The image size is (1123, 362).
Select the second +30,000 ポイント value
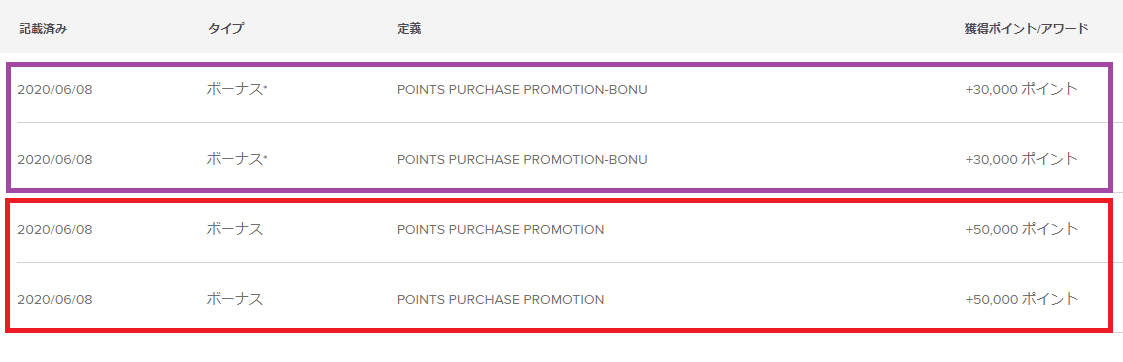[x=1021, y=159]
